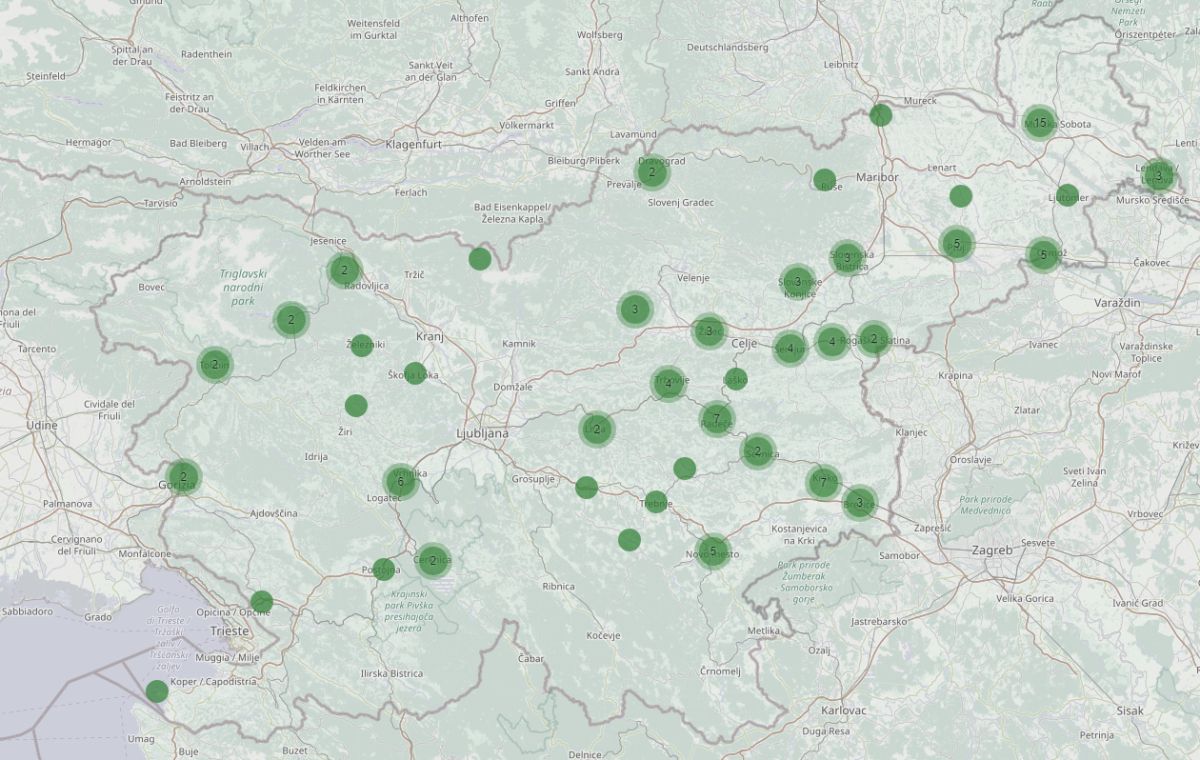Click the 3 cluster near Mursko Središće

pos(1158,176)
